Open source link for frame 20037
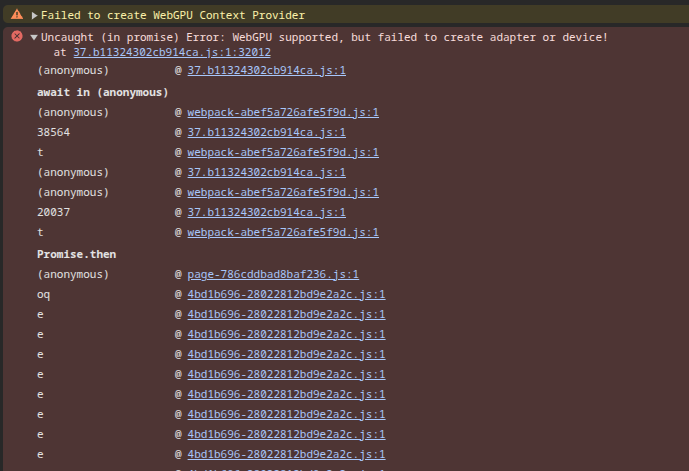Screen dimensions: 689x471 click(266, 212)
